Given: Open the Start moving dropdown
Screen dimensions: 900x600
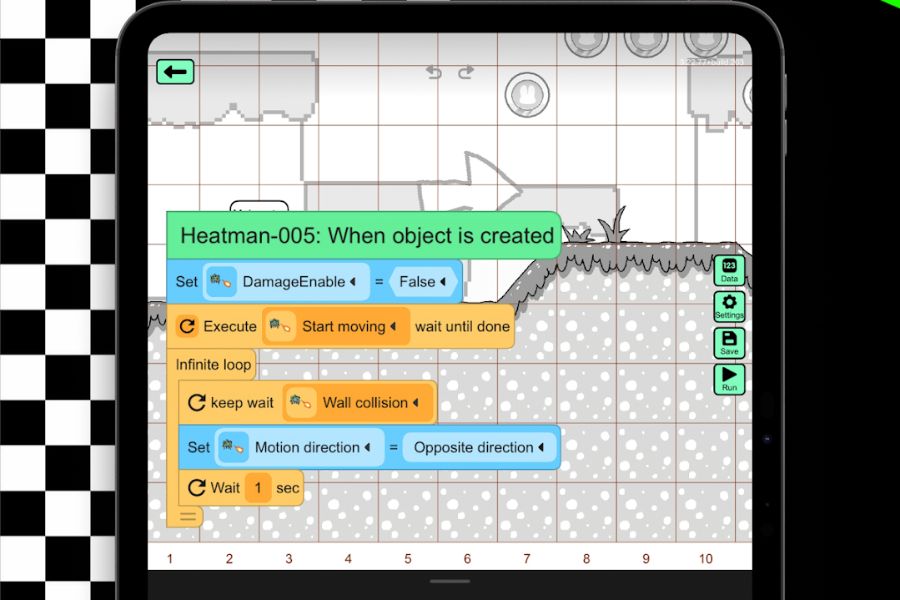Looking at the screenshot, I should (350, 326).
